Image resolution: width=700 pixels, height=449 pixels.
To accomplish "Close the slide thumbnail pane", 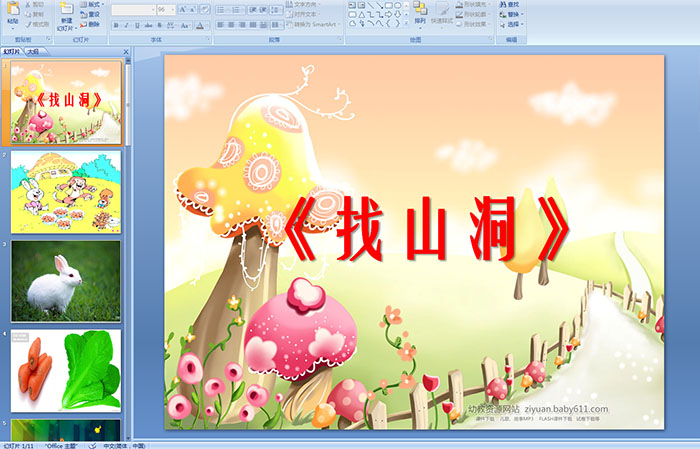I will point(126,51).
